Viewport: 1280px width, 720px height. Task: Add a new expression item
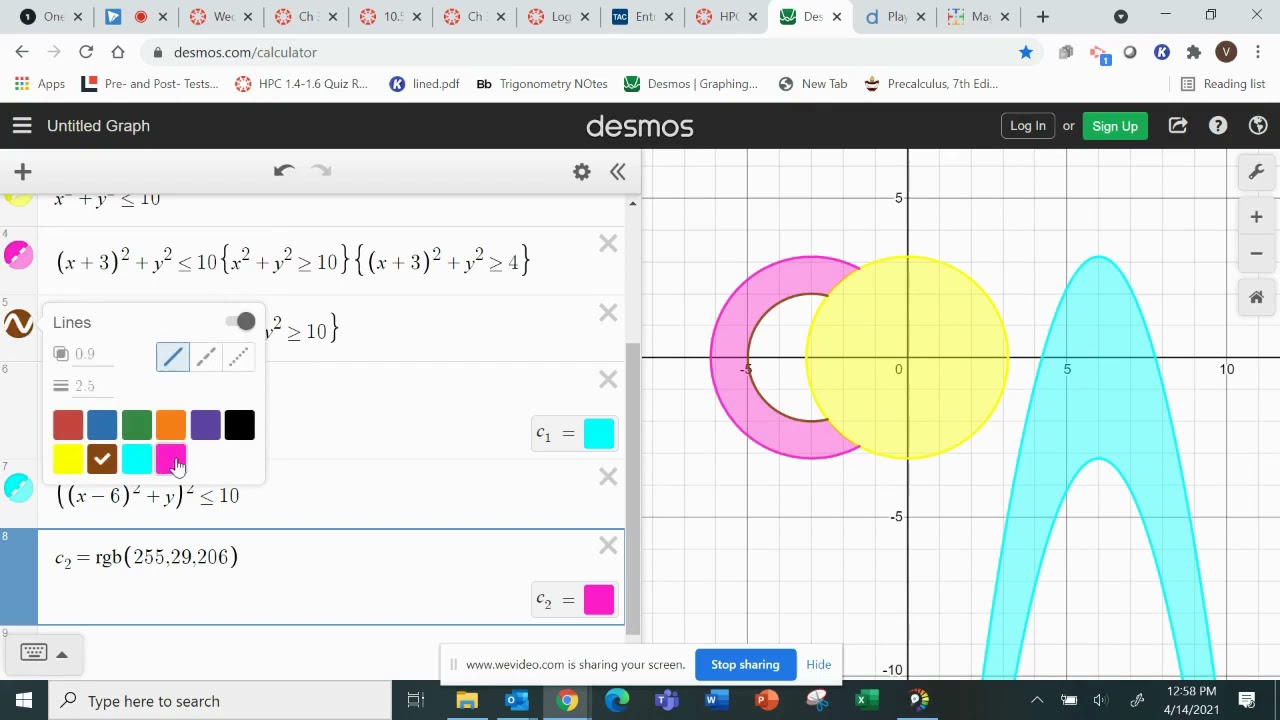click(x=23, y=172)
